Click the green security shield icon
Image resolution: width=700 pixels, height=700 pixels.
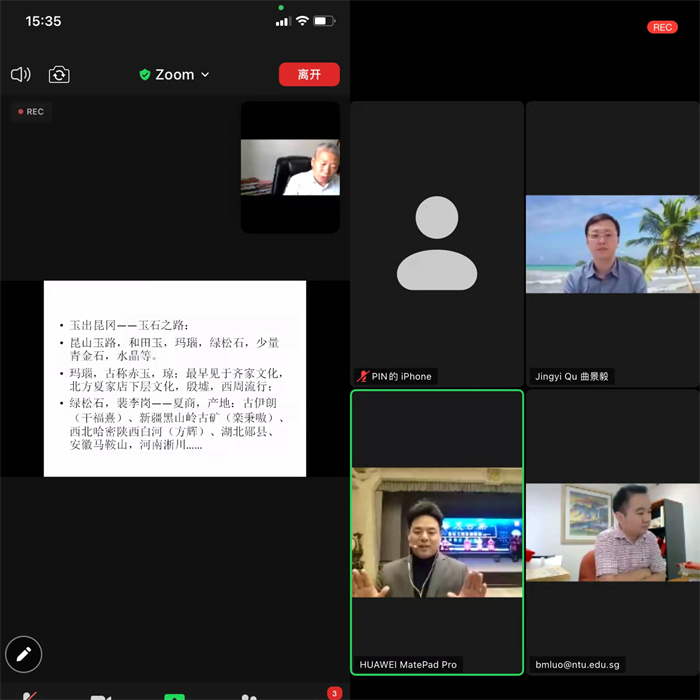(145, 75)
